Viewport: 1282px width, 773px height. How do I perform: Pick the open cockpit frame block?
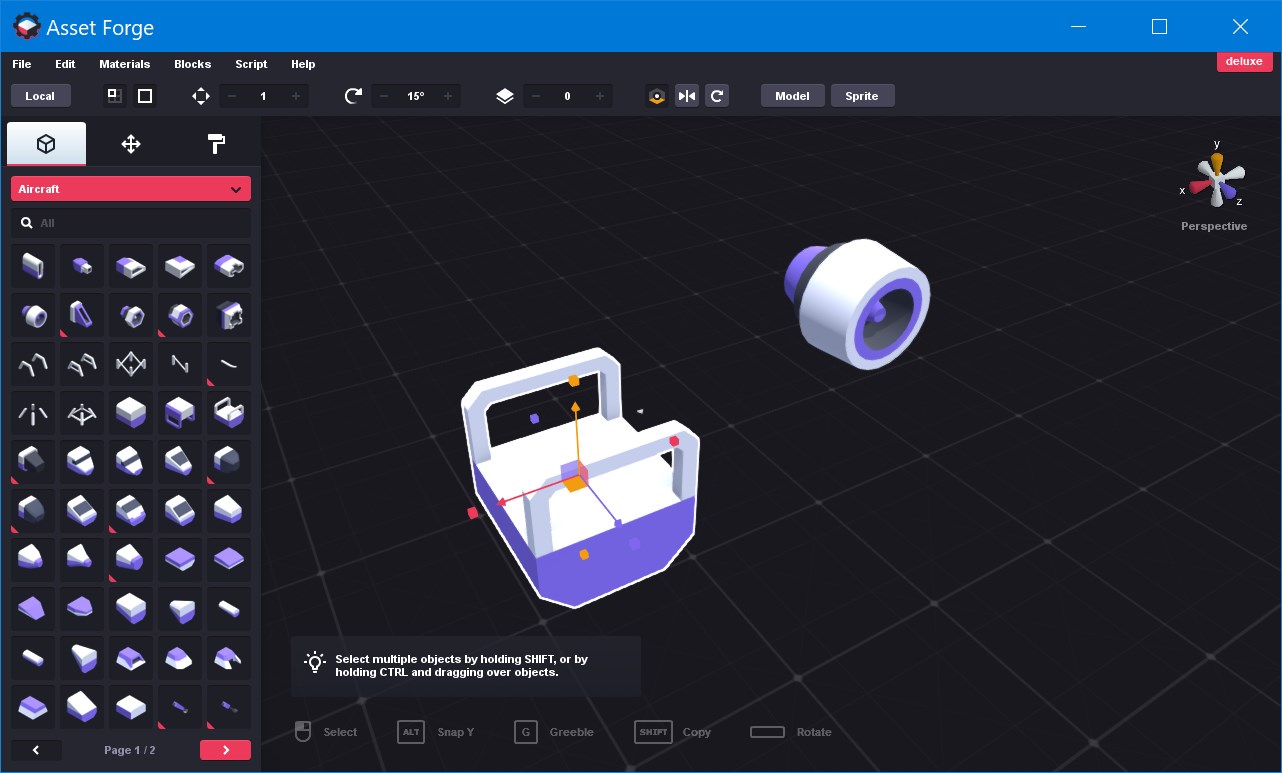coord(229,413)
